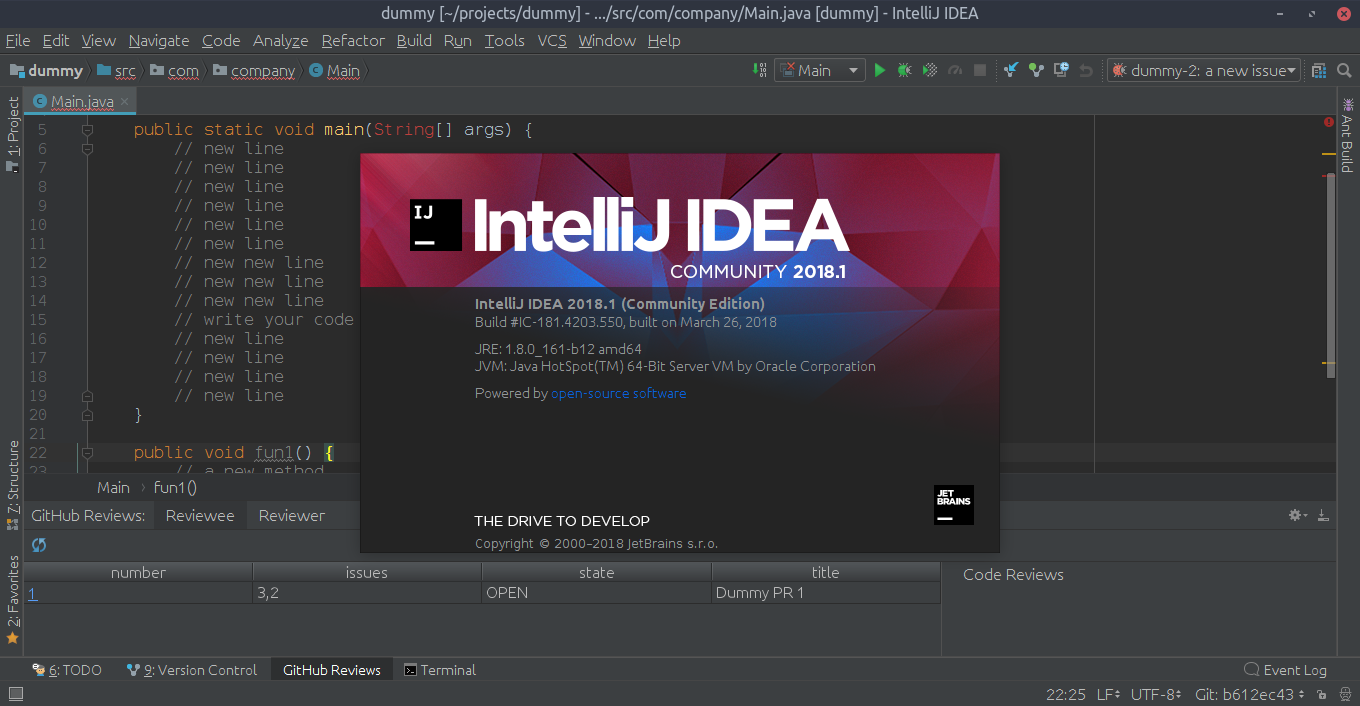Select fun1 in the breadcrumb bar
This screenshot has width=1360, height=706.
(175, 487)
